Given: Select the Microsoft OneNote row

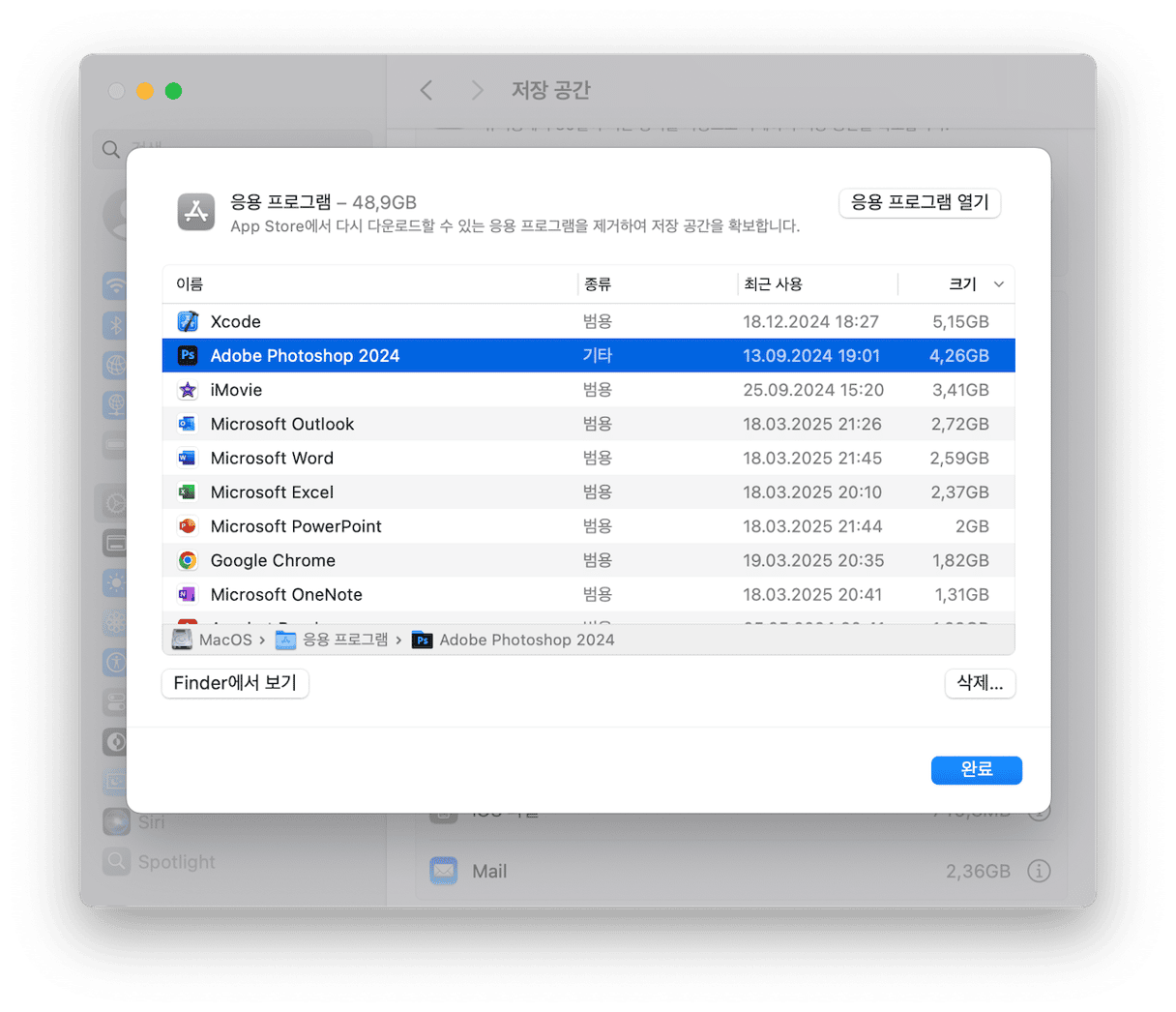Looking at the screenshot, I should [589, 594].
